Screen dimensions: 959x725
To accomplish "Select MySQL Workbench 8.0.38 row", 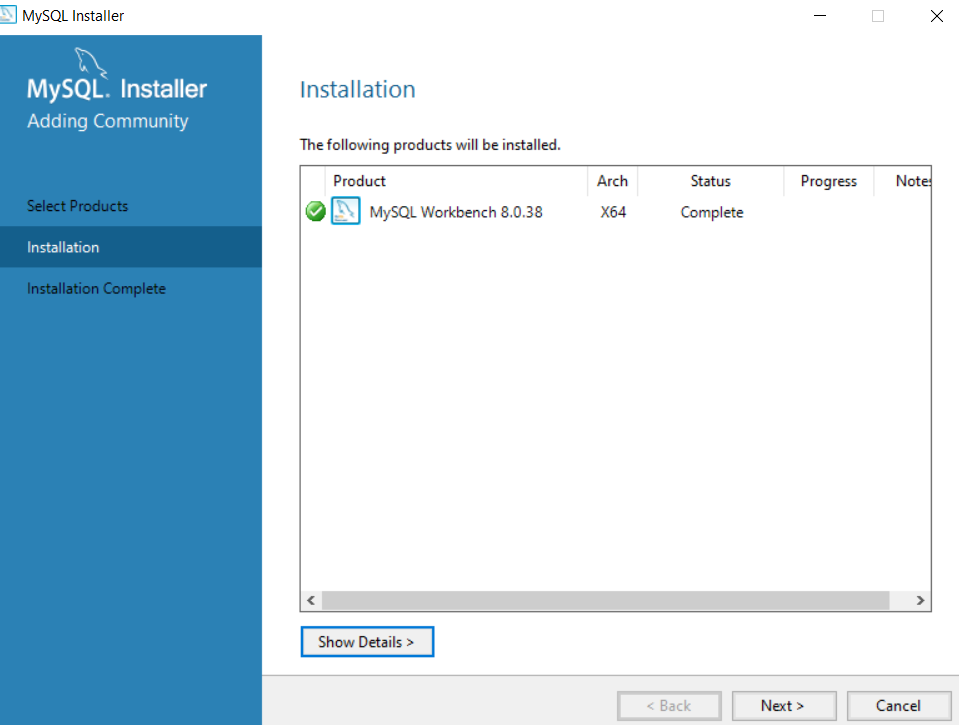I will click(616, 212).
